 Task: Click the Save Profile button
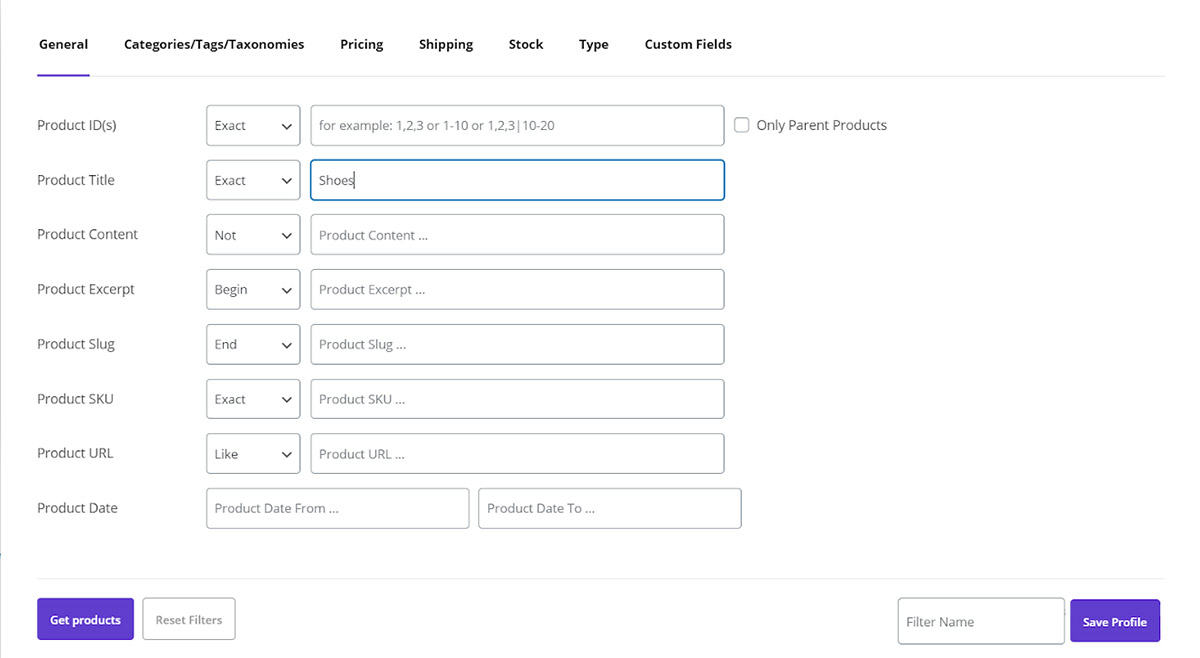click(x=1114, y=622)
